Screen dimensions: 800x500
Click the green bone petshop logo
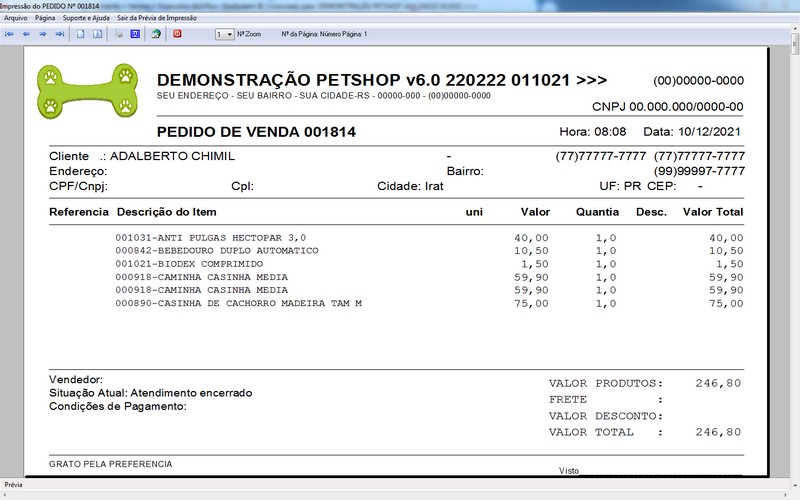point(88,91)
